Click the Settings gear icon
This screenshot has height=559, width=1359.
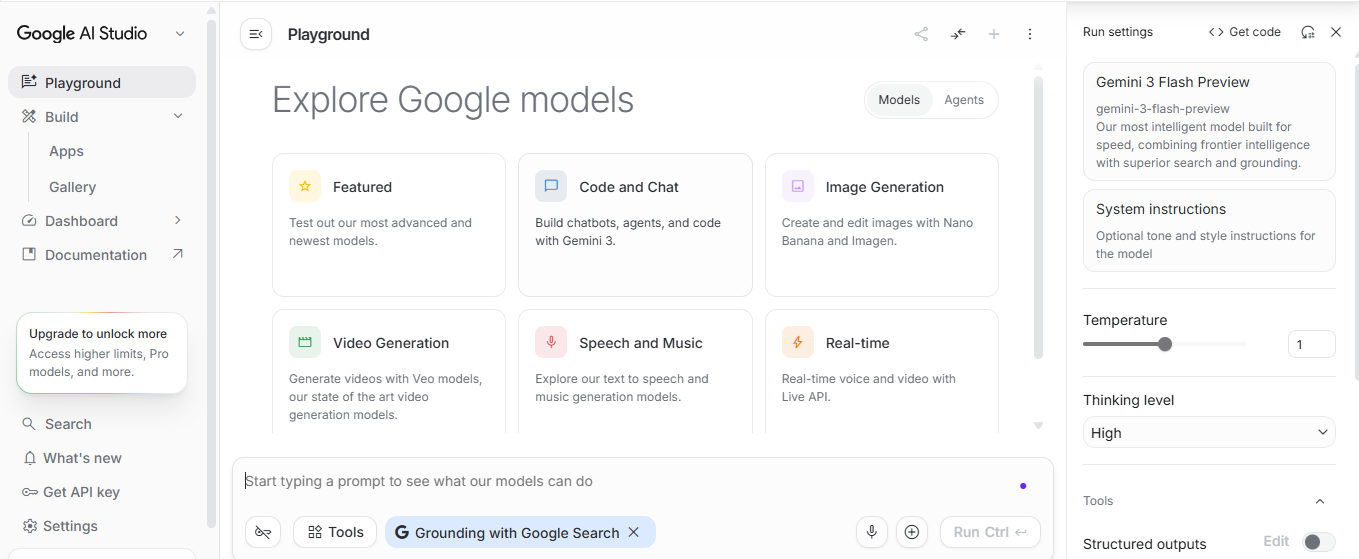[x=29, y=526]
